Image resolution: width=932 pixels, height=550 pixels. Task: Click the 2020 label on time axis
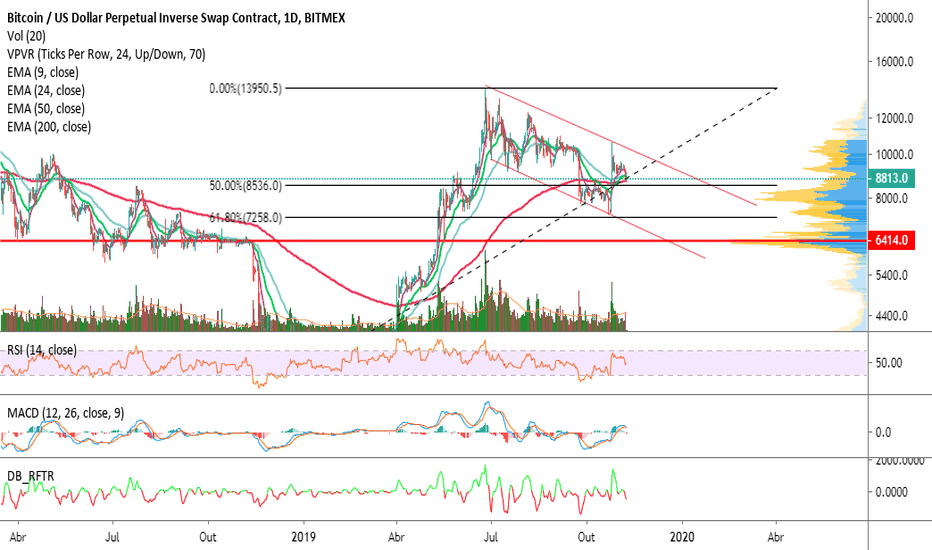(x=682, y=537)
